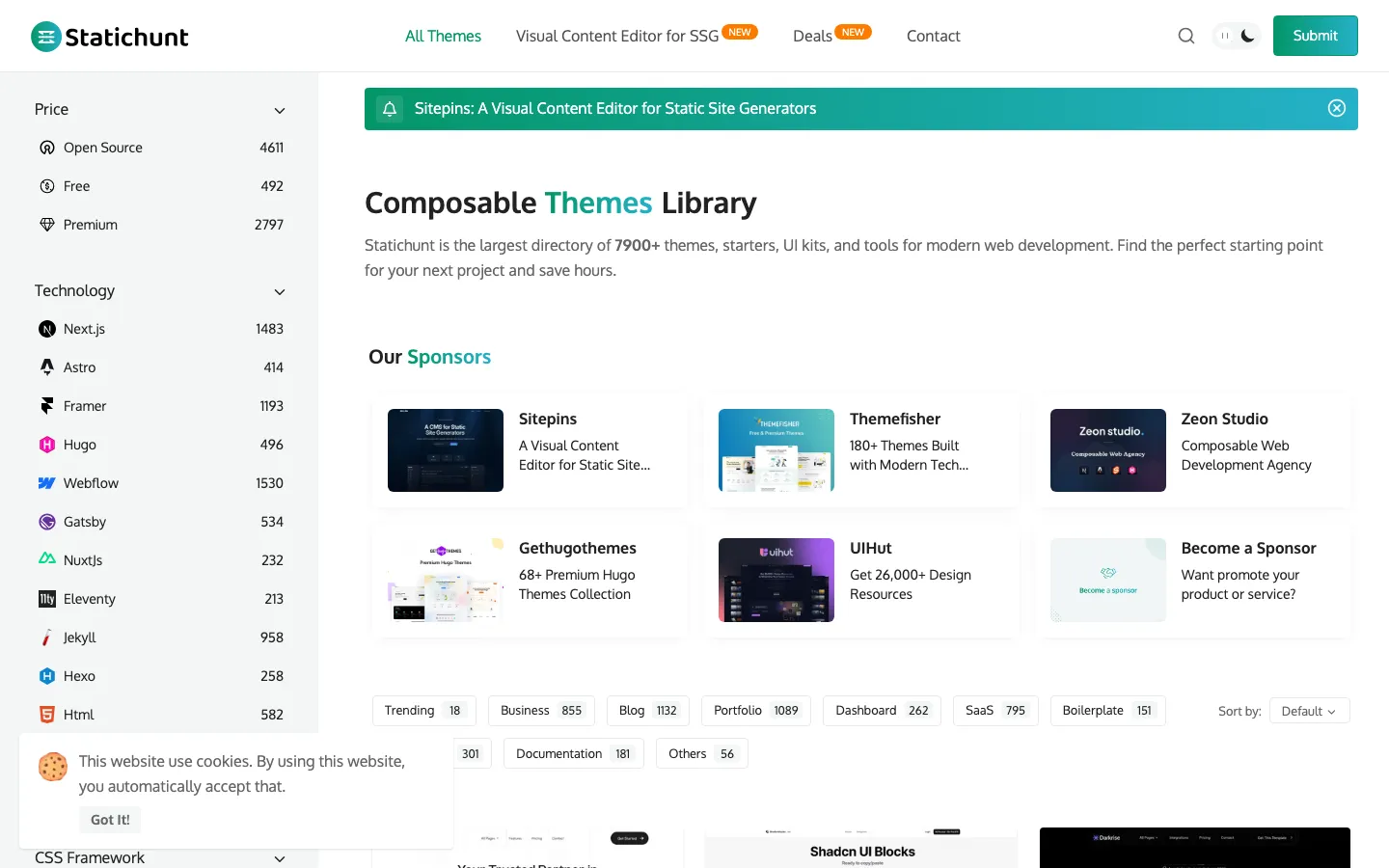1389x868 pixels.
Task: Click the Become a Sponsor title
Action: pyautogui.click(x=1248, y=548)
